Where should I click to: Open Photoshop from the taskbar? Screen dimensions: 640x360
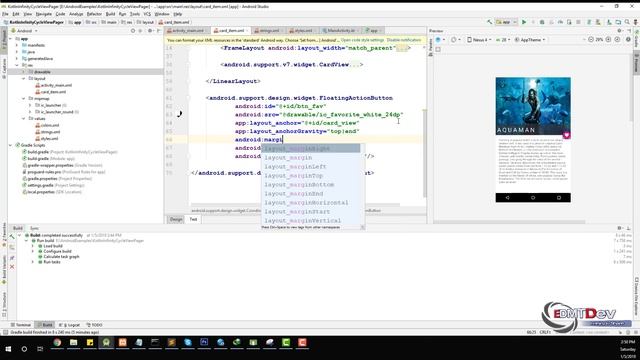[204, 342]
